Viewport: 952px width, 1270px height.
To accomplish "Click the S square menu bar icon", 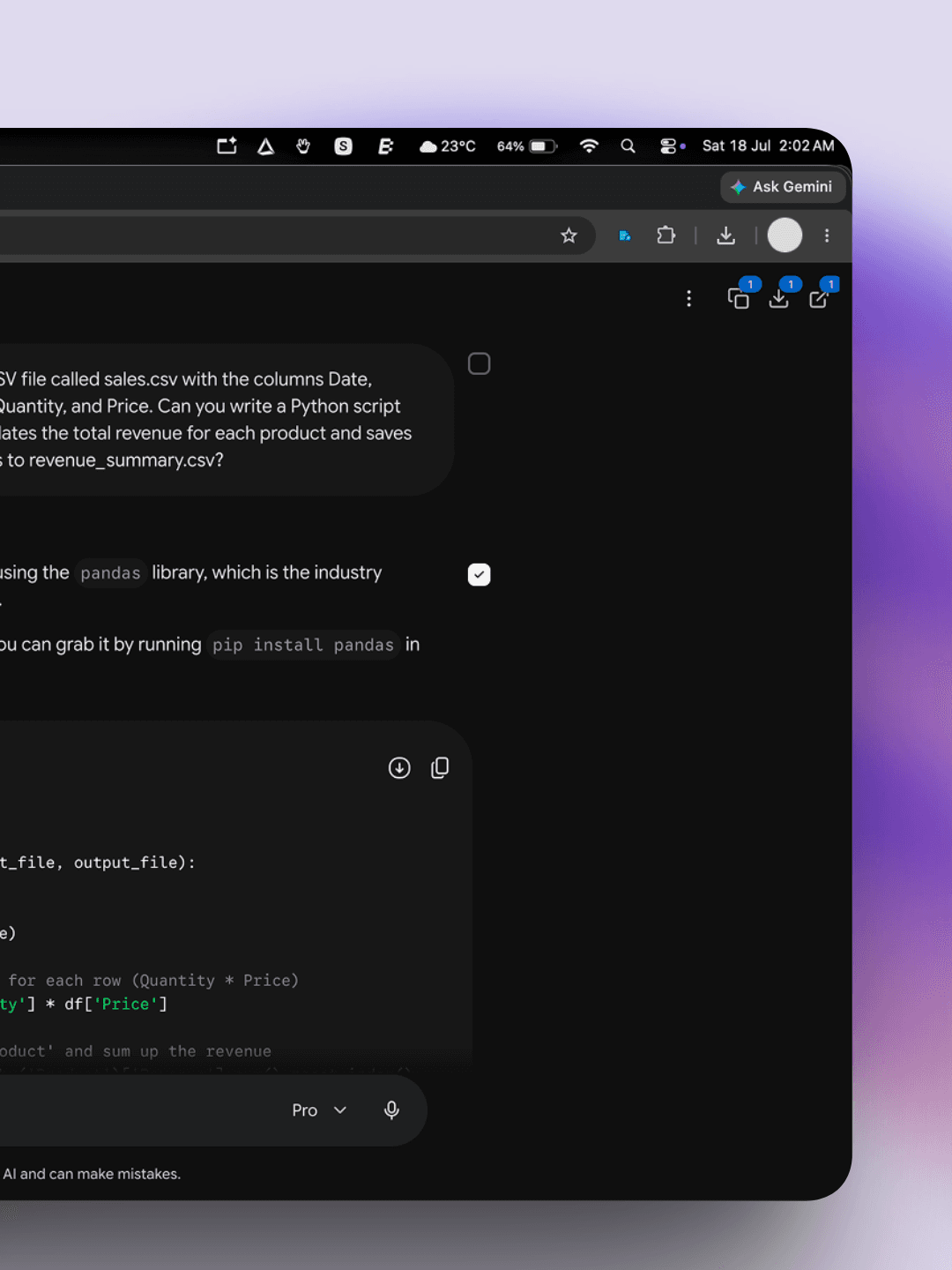I will [344, 146].
